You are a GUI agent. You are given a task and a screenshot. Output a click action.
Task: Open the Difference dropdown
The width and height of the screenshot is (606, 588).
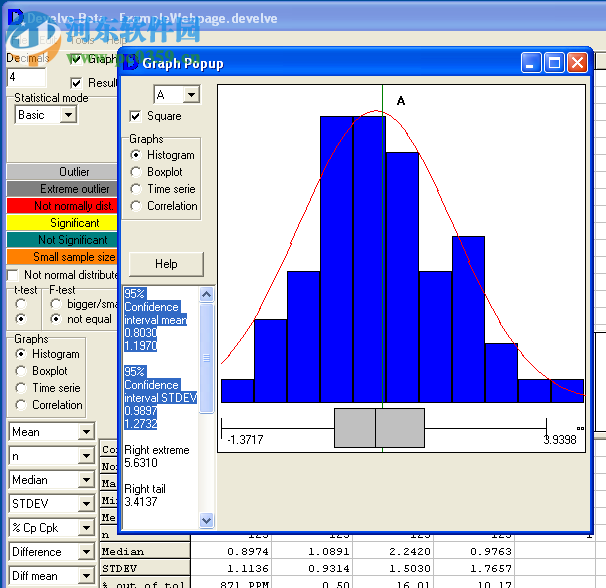click(86, 552)
